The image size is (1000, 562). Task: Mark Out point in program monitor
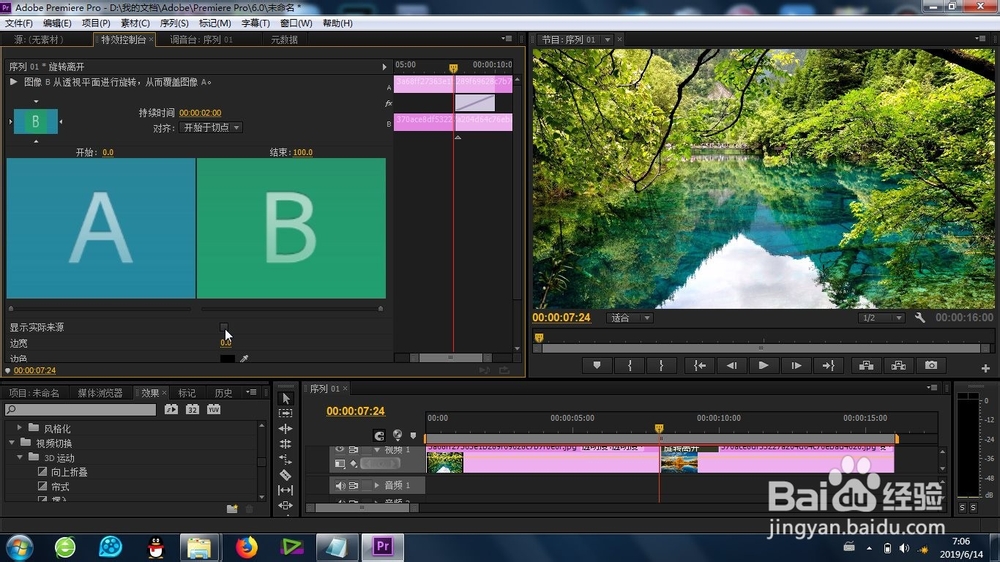(x=661, y=366)
